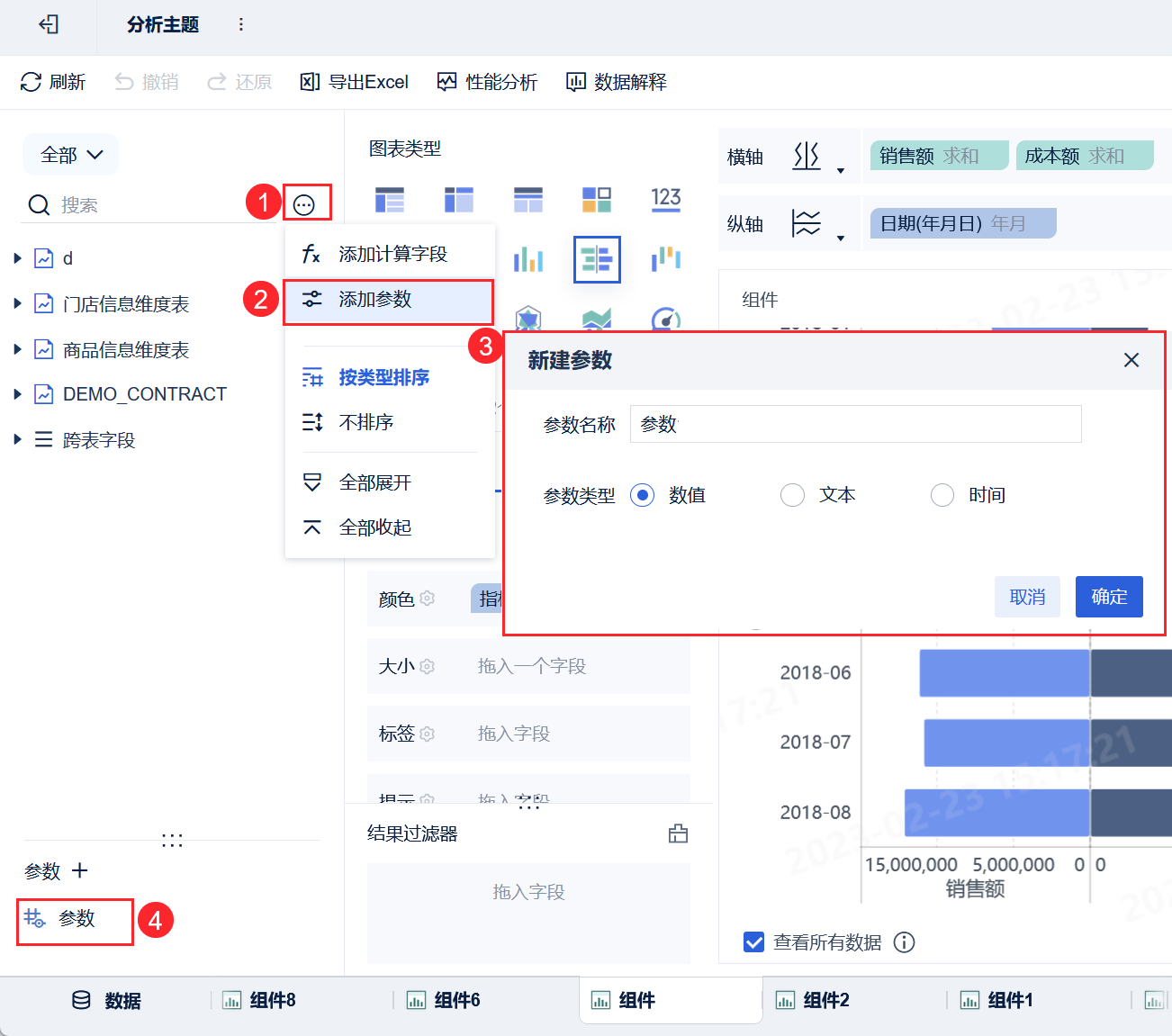The image size is (1172, 1036).
Task: Open the 大小 settings gear
Action: click(x=428, y=666)
